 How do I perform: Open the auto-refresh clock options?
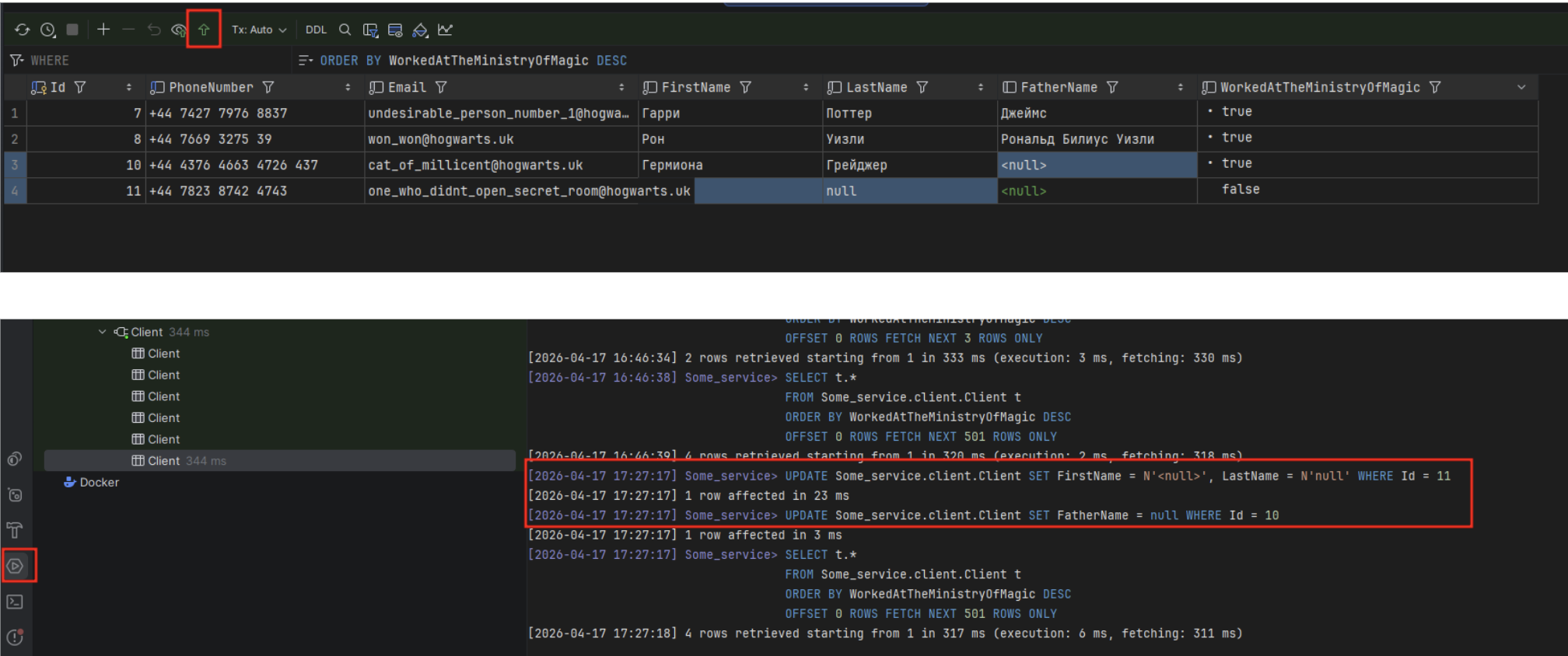point(47,30)
